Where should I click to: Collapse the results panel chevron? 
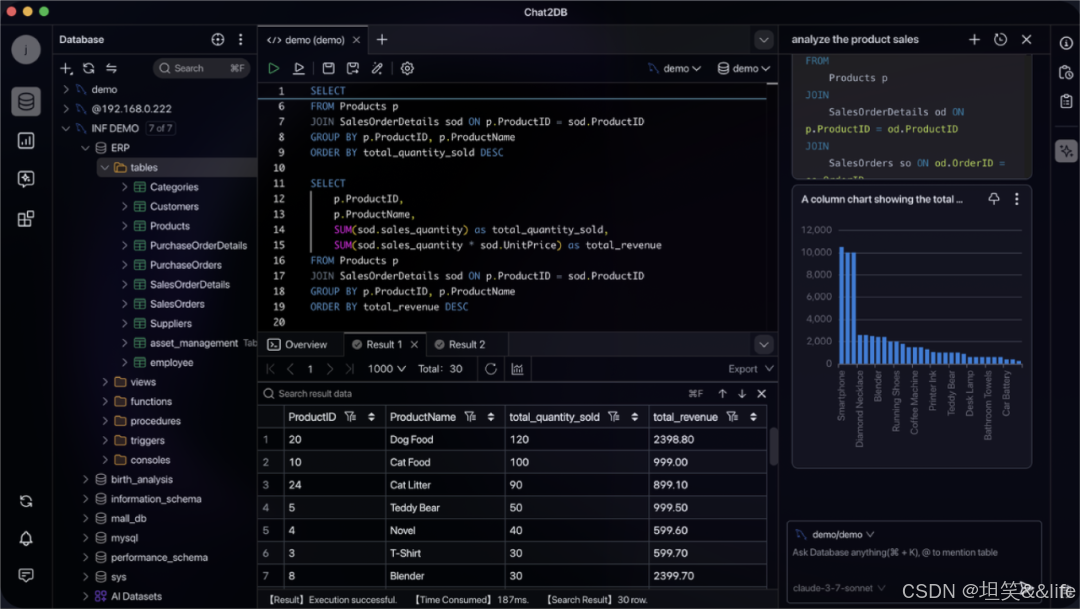pos(764,344)
